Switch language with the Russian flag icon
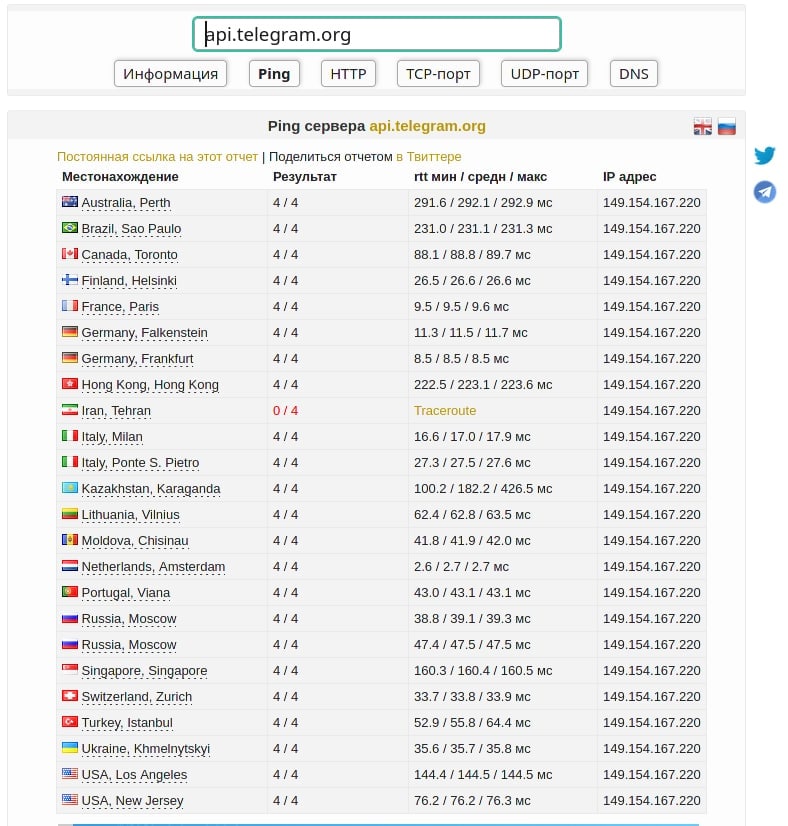788x826 pixels. 726,126
